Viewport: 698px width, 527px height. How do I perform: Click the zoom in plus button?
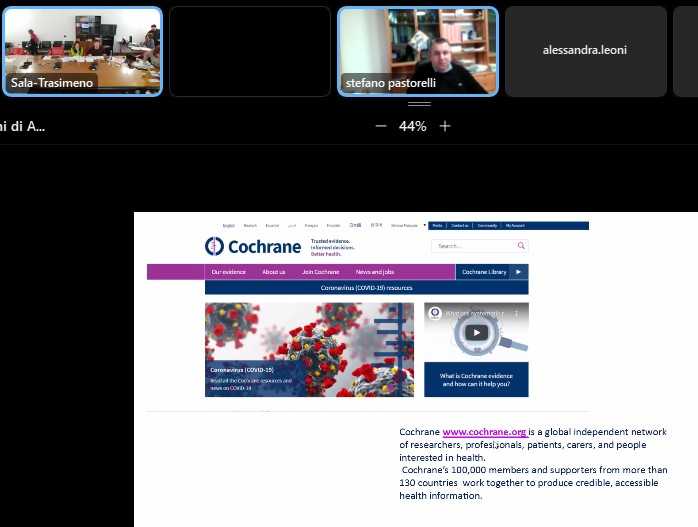[x=445, y=126]
